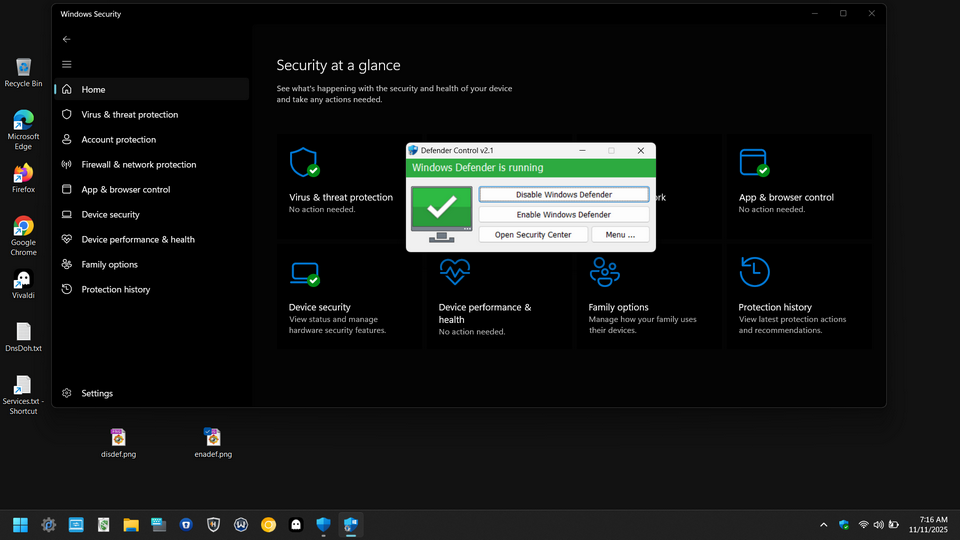
Task: Go back using Windows Security back arrow
Action: point(67,39)
